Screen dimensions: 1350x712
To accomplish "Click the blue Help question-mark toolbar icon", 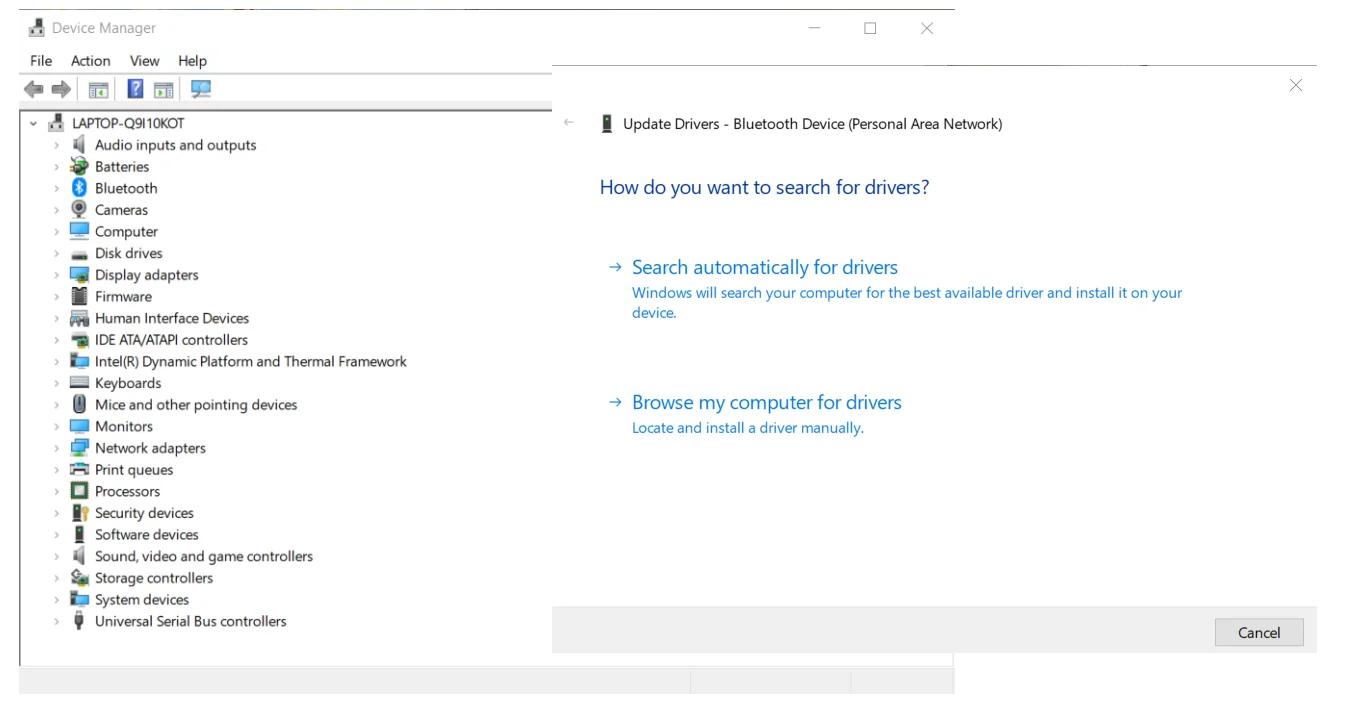I will tap(135, 89).
